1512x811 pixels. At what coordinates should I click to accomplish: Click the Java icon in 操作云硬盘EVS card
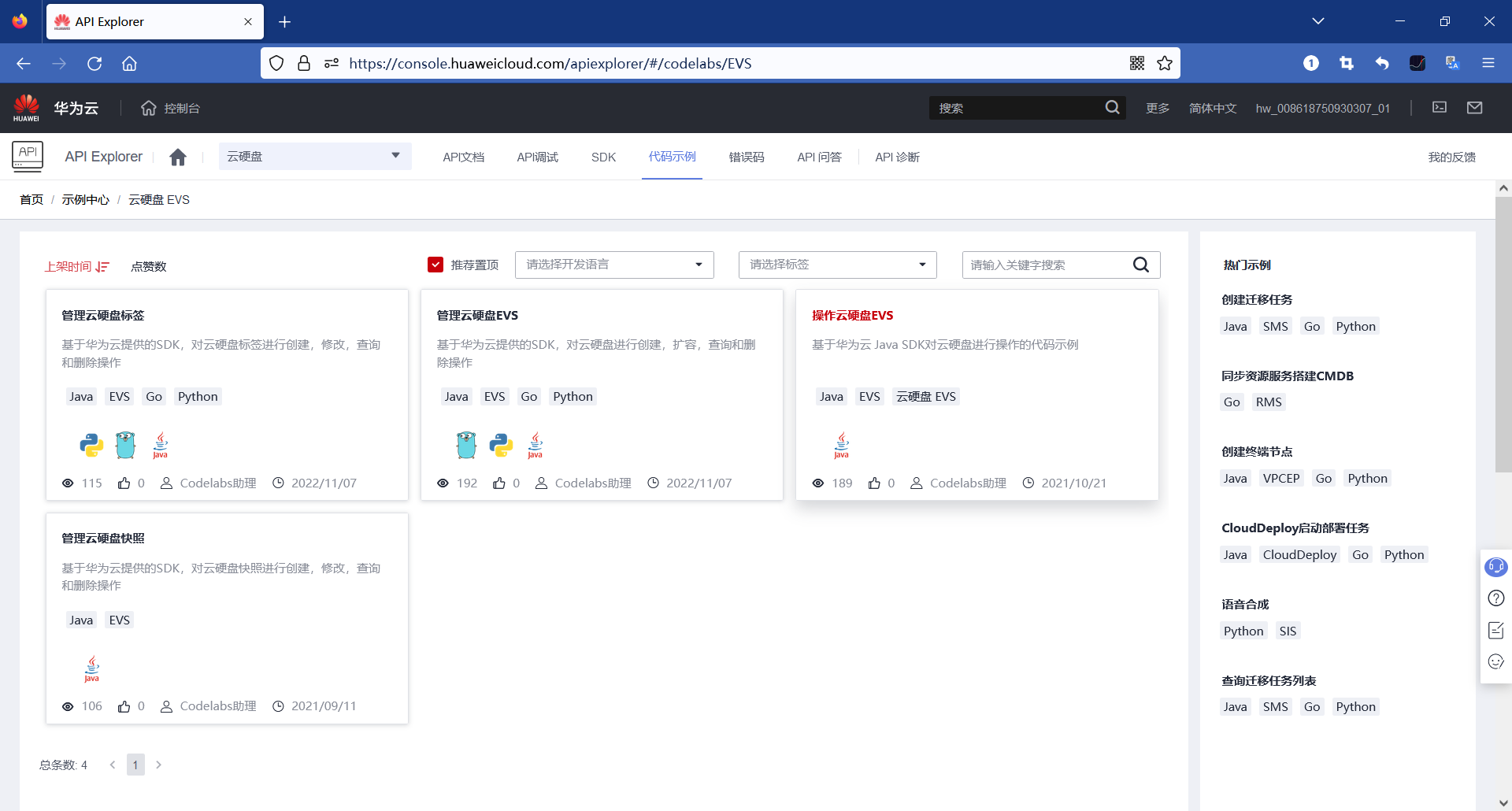(x=842, y=445)
